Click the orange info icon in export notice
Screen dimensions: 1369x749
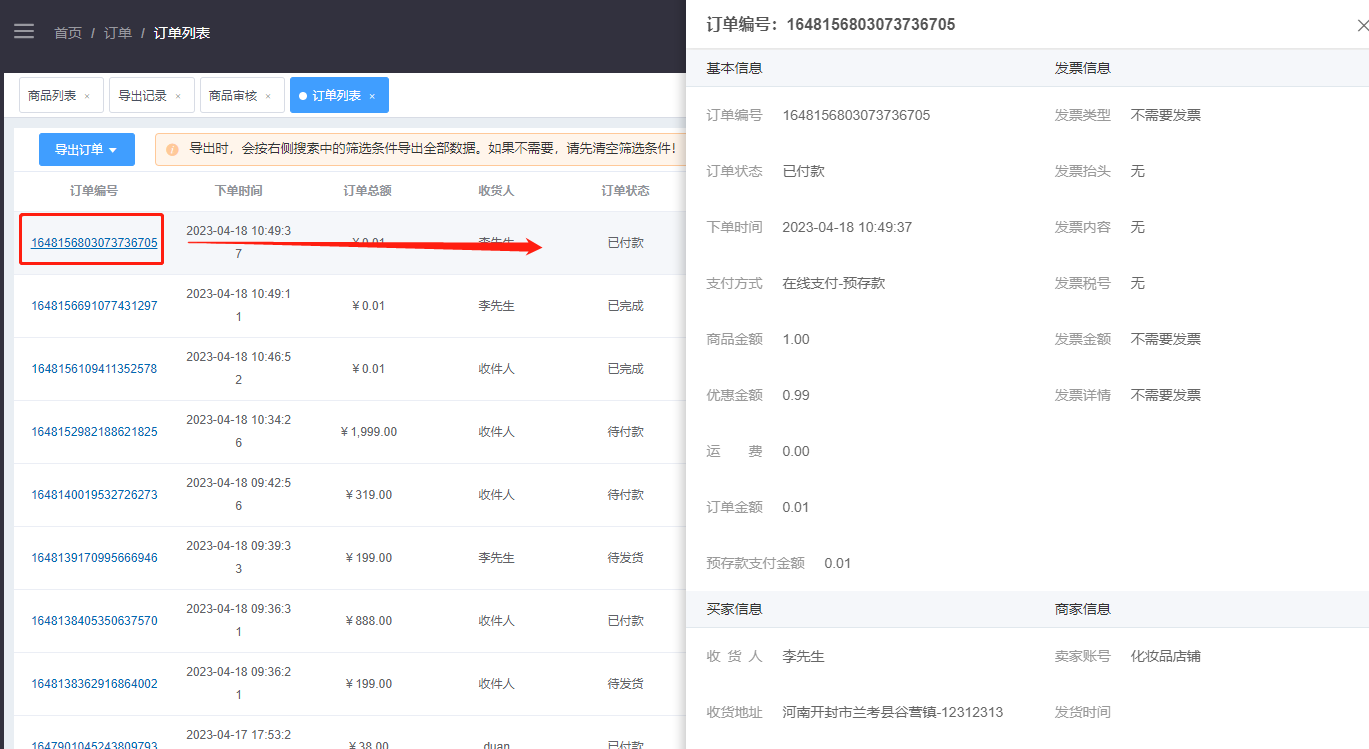(172, 150)
